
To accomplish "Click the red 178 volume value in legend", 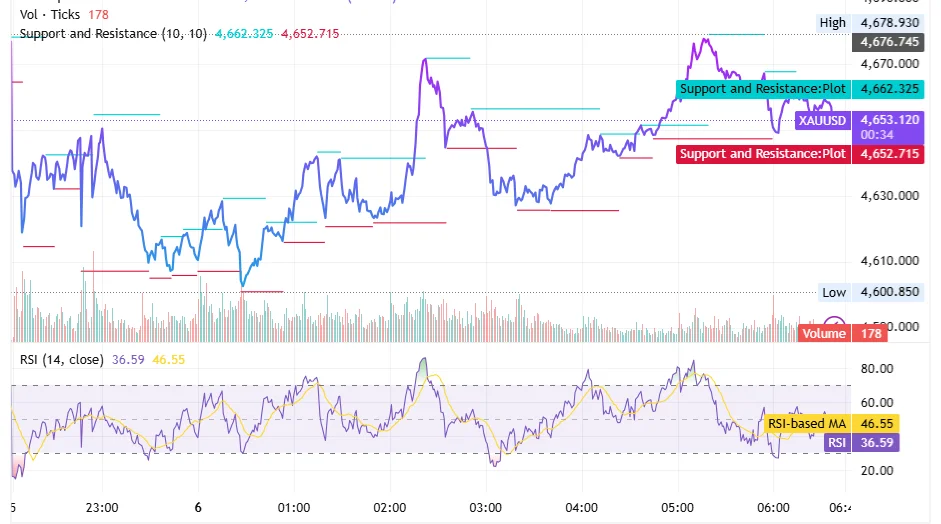I will click(98, 15).
